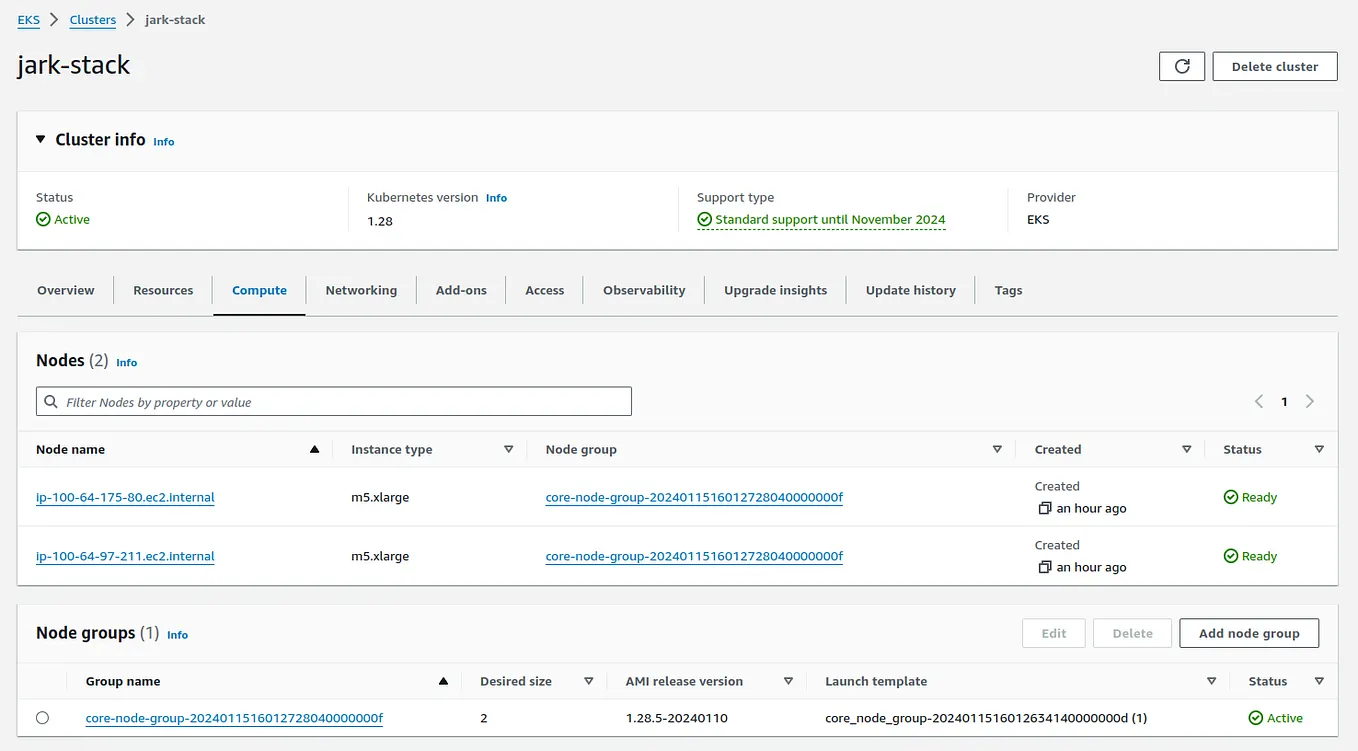Sort Node groups by Group name arrow
1358x751 pixels.
coord(443,681)
